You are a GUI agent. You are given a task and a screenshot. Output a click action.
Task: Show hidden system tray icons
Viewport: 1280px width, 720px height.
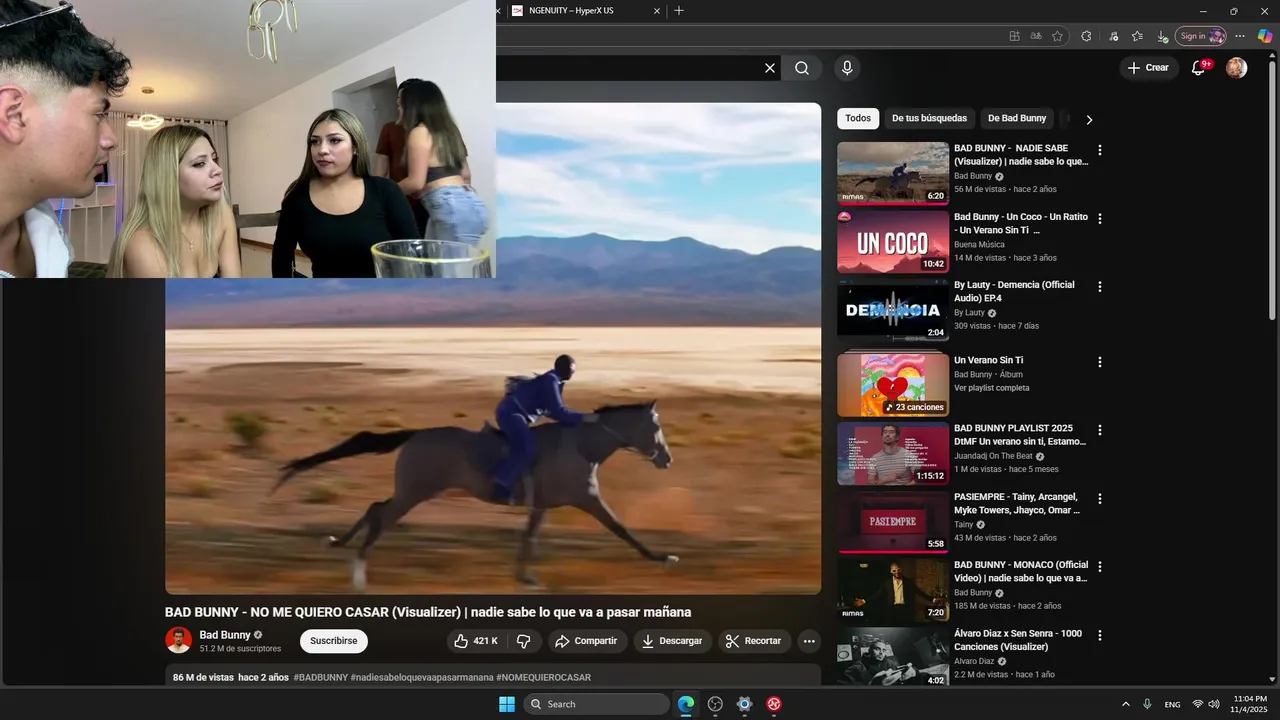pos(1125,704)
